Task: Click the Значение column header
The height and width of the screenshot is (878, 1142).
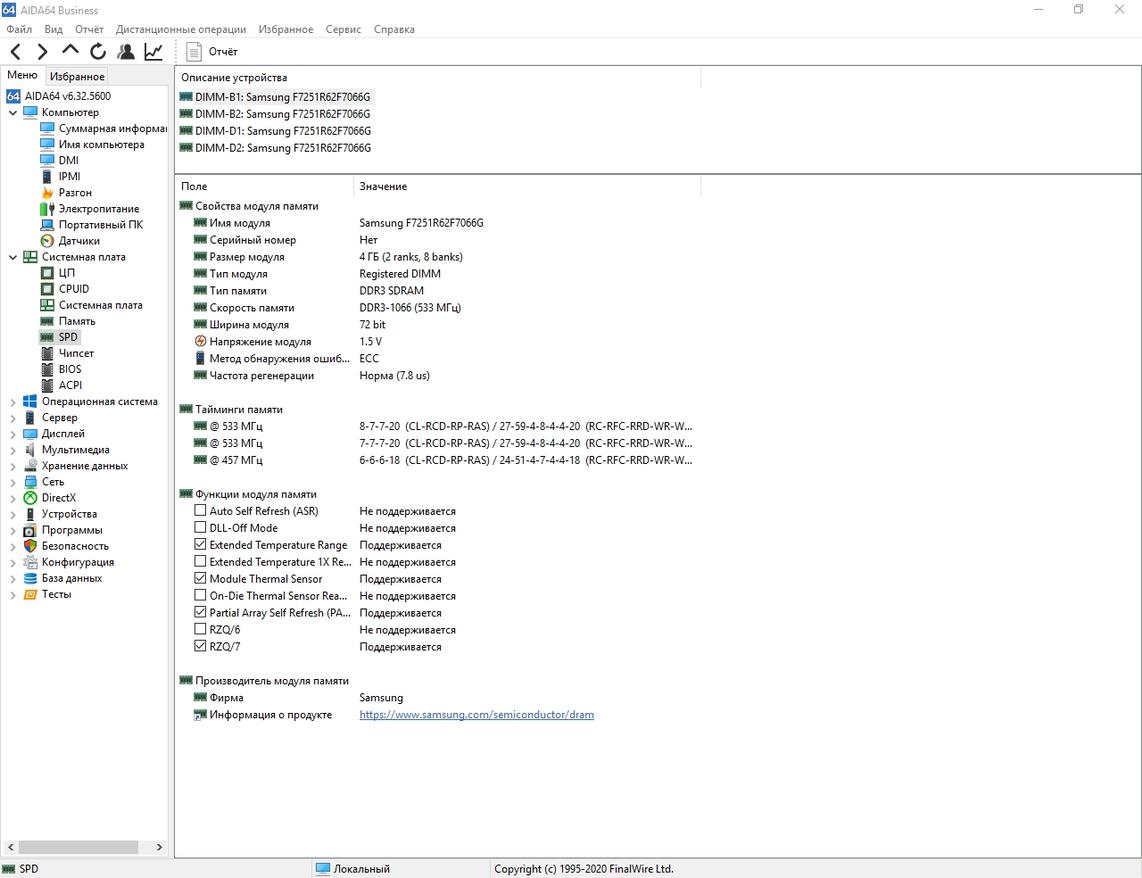Action: pyautogui.click(x=527, y=186)
